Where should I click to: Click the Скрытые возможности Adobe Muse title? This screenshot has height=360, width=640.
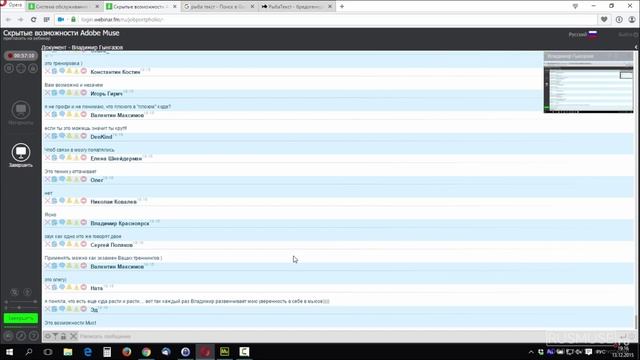(61, 33)
